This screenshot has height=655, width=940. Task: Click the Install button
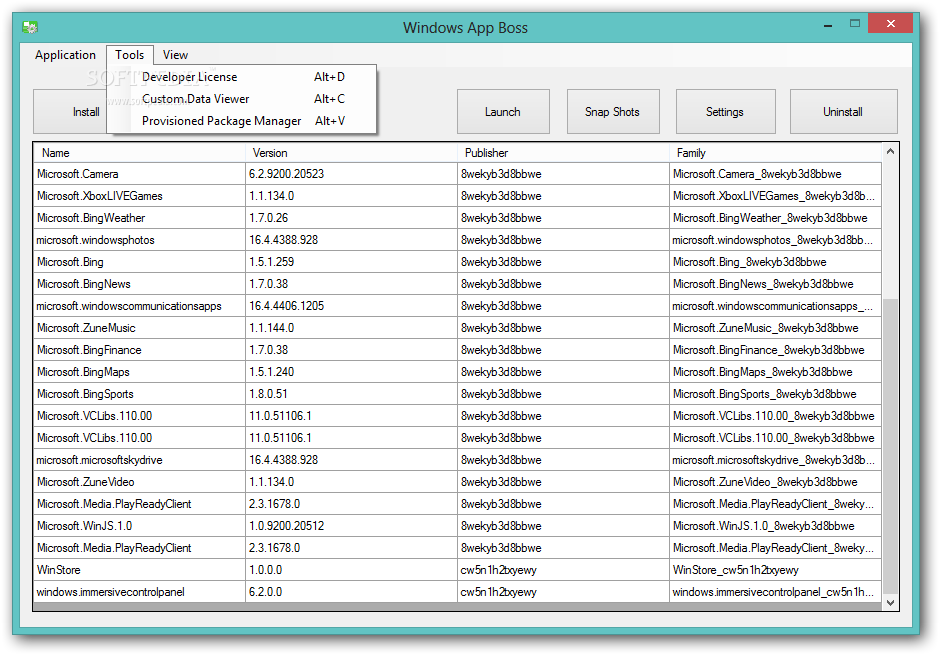pos(70,111)
